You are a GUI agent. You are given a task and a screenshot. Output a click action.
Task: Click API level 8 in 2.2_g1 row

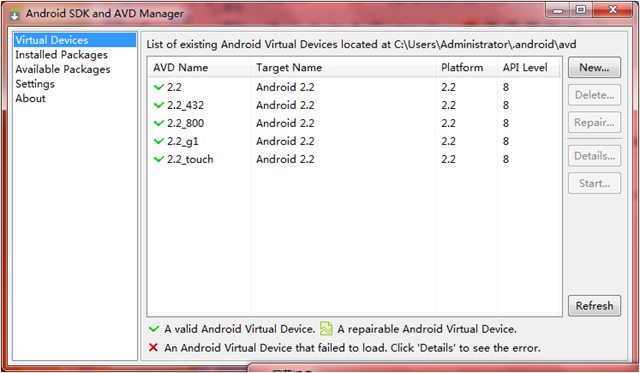pos(506,141)
